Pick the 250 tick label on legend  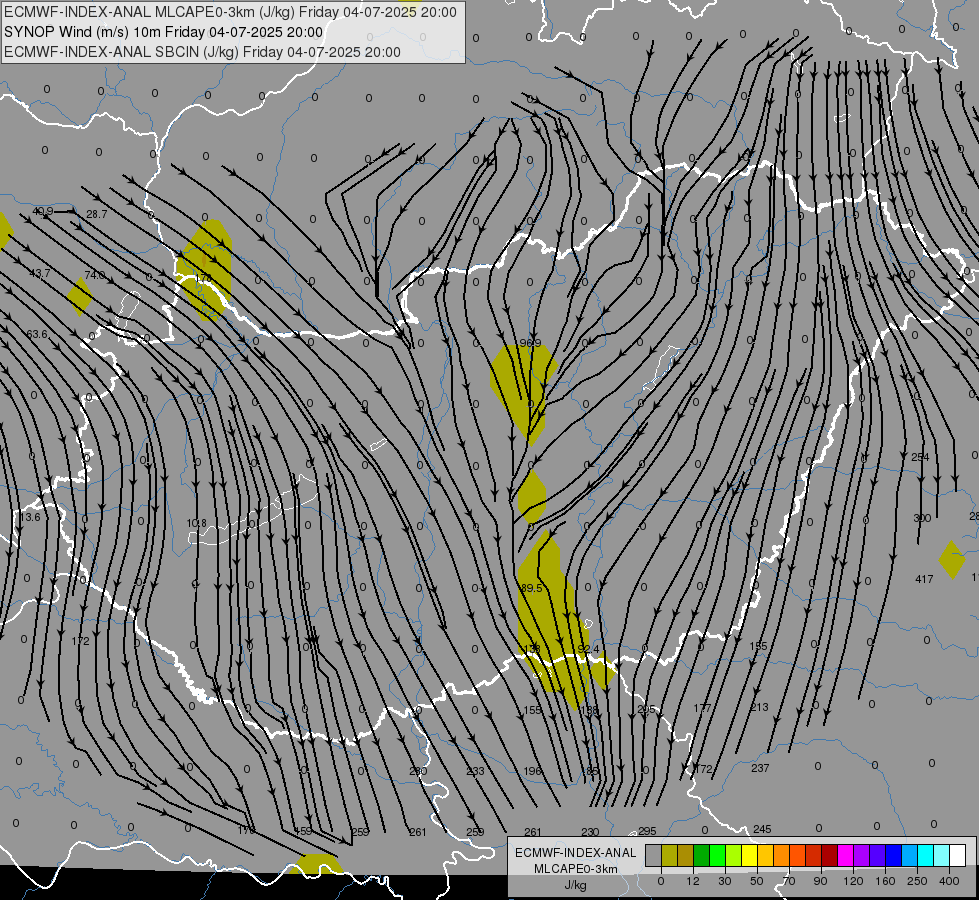(x=917, y=881)
